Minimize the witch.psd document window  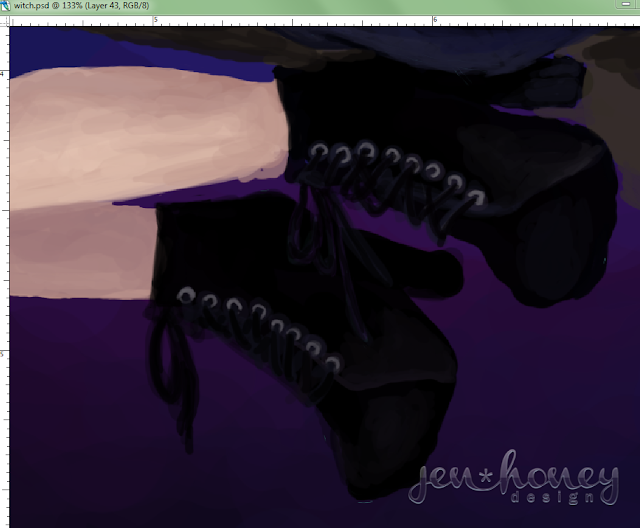(626, 4)
